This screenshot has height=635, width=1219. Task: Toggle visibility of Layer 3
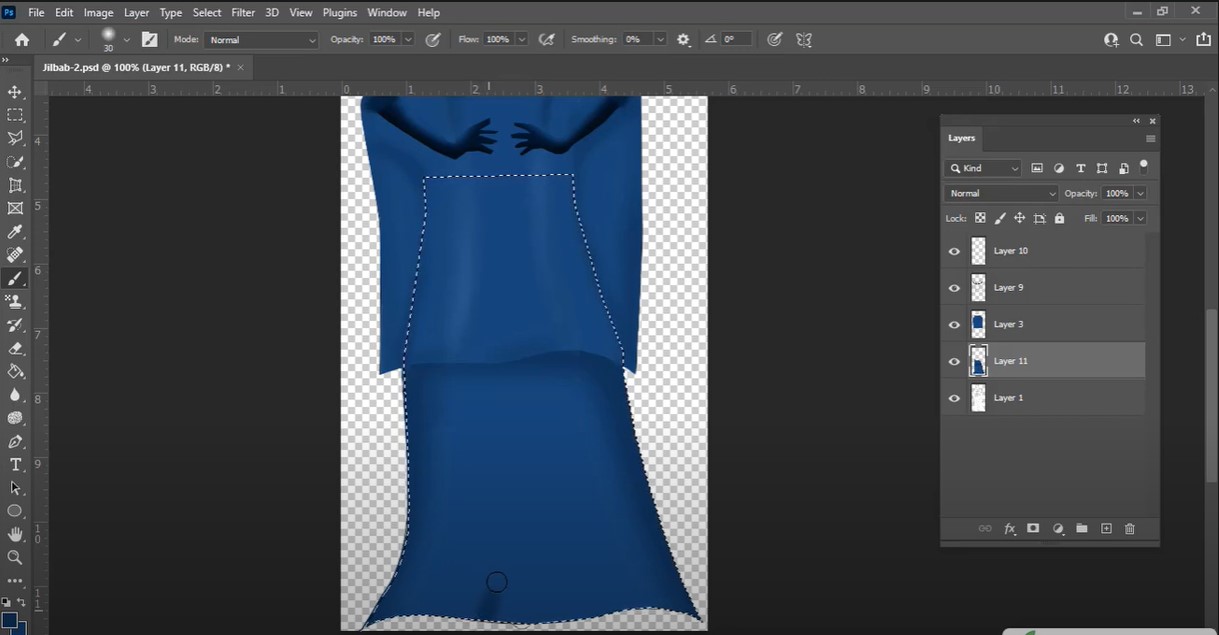pos(954,325)
